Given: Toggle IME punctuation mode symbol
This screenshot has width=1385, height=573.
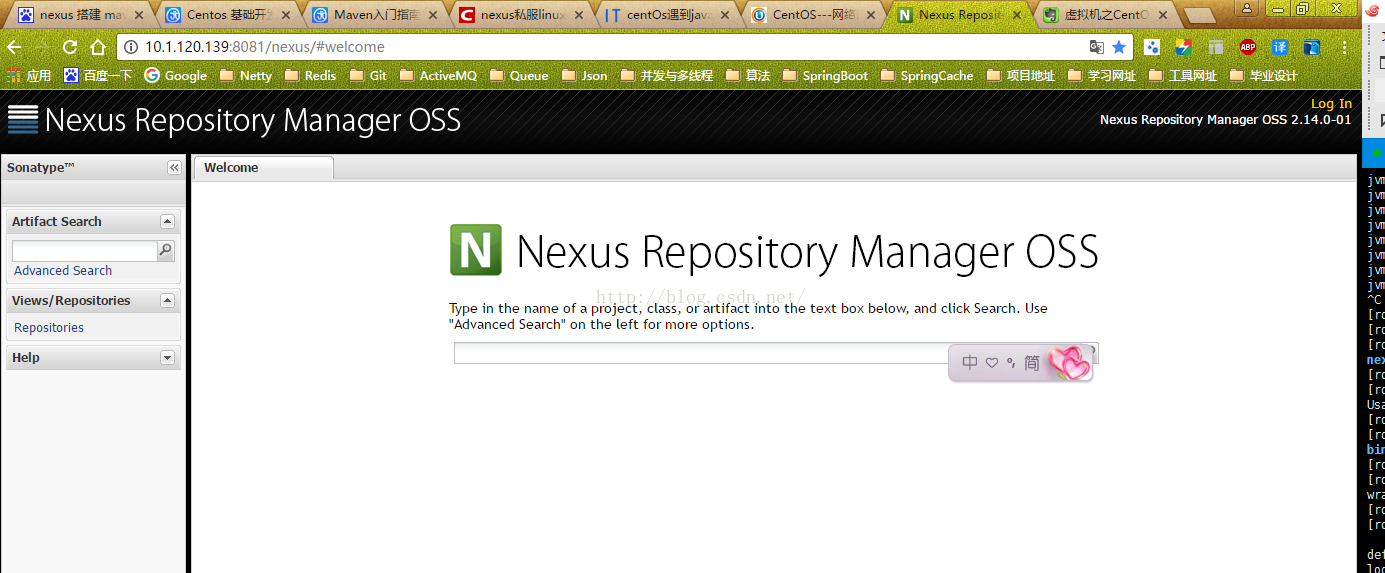Looking at the screenshot, I should tap(1011, 363).
